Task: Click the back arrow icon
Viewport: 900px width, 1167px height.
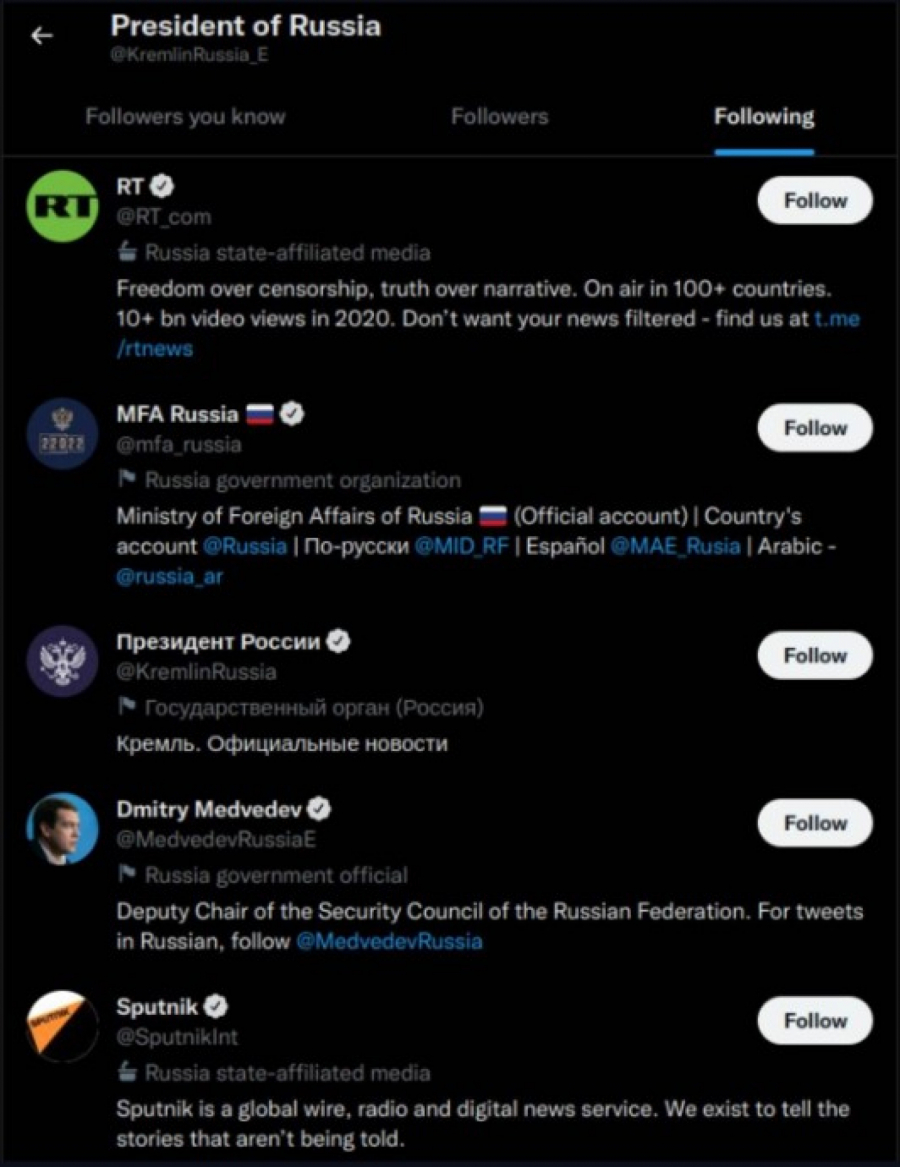Action: click(x=41, y=36)
